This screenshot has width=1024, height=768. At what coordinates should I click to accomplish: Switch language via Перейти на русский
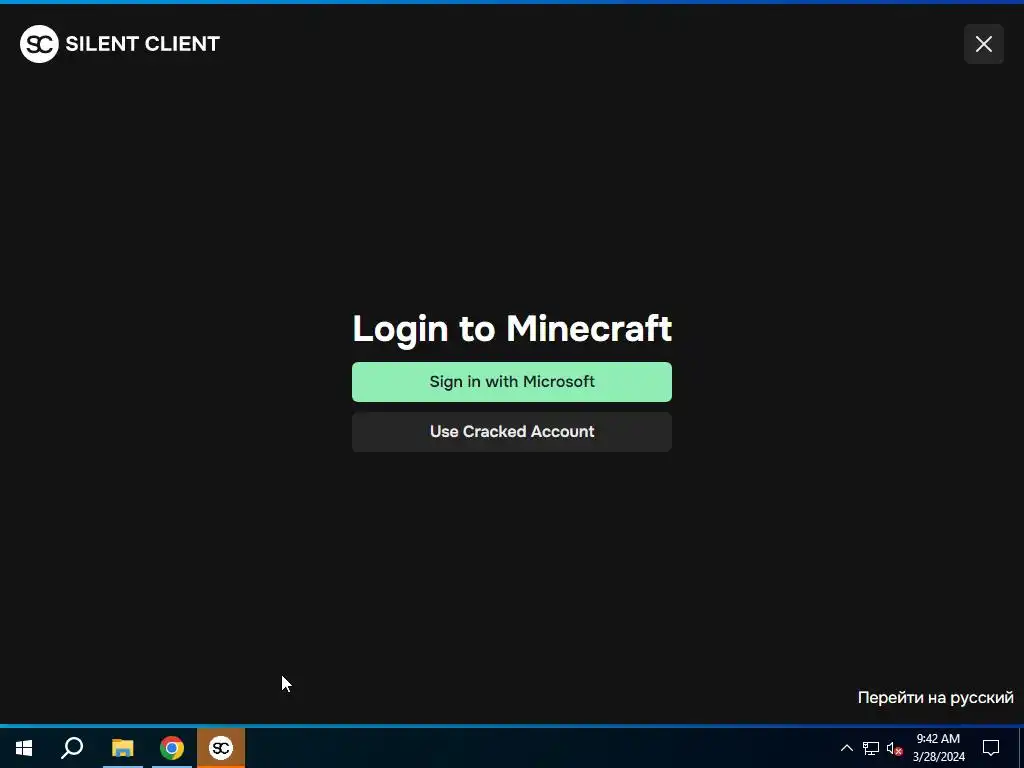(935, 697)
